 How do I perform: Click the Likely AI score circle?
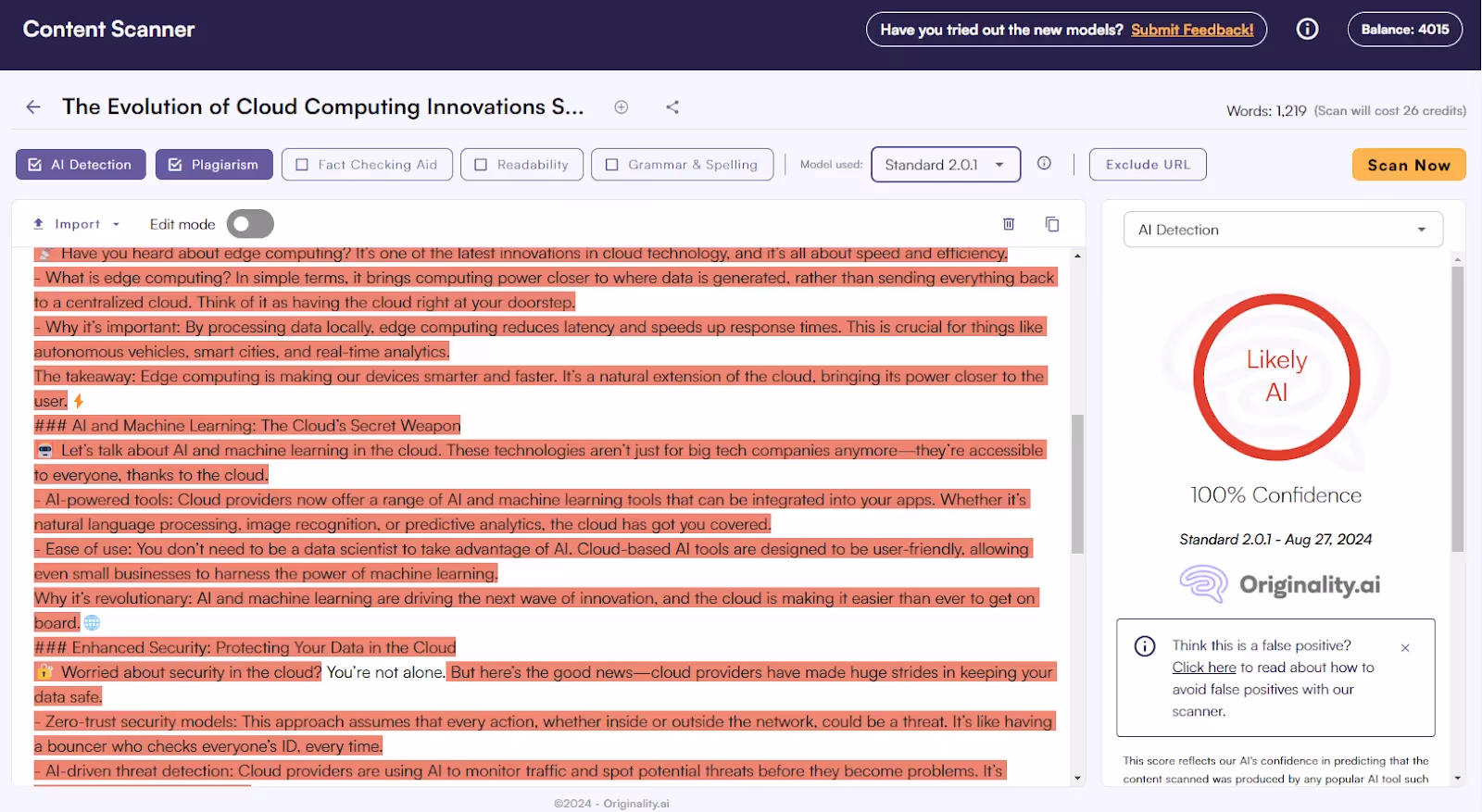(x=1276, y=377)
